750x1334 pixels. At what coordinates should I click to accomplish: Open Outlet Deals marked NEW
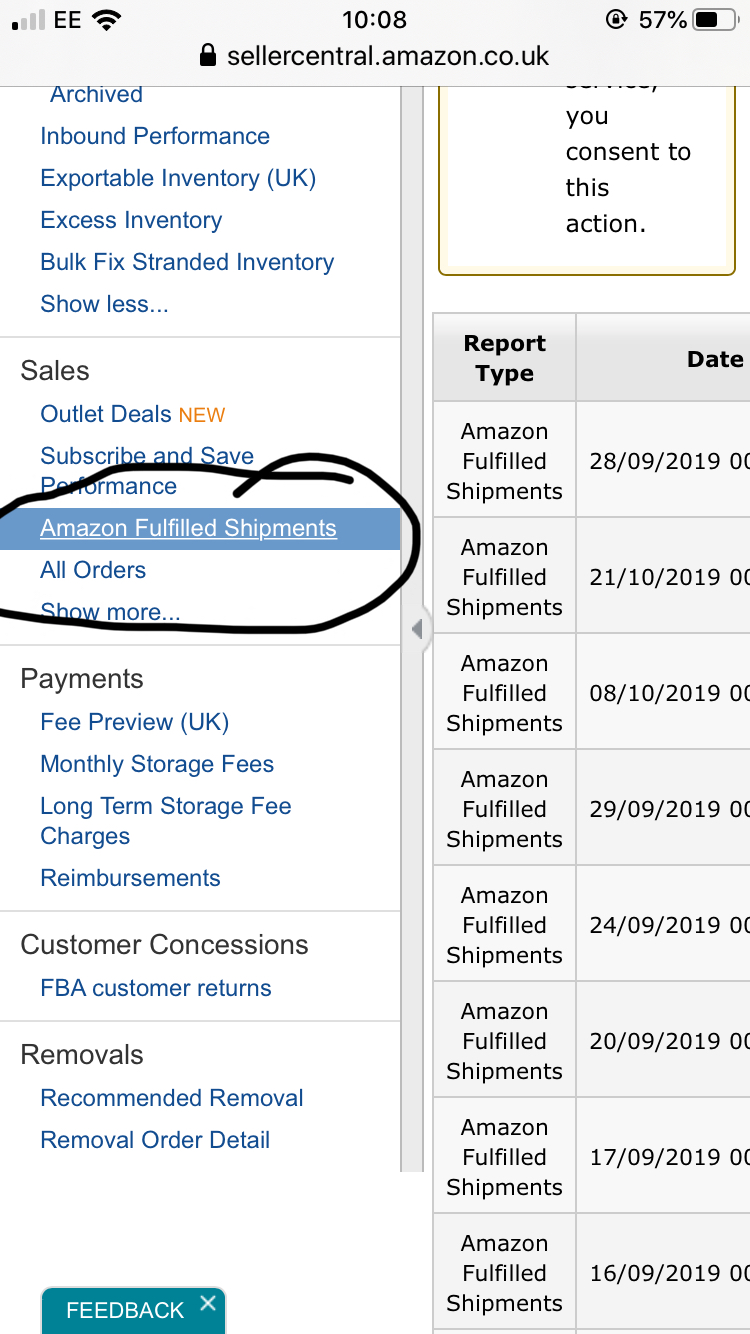click(105, 413)
